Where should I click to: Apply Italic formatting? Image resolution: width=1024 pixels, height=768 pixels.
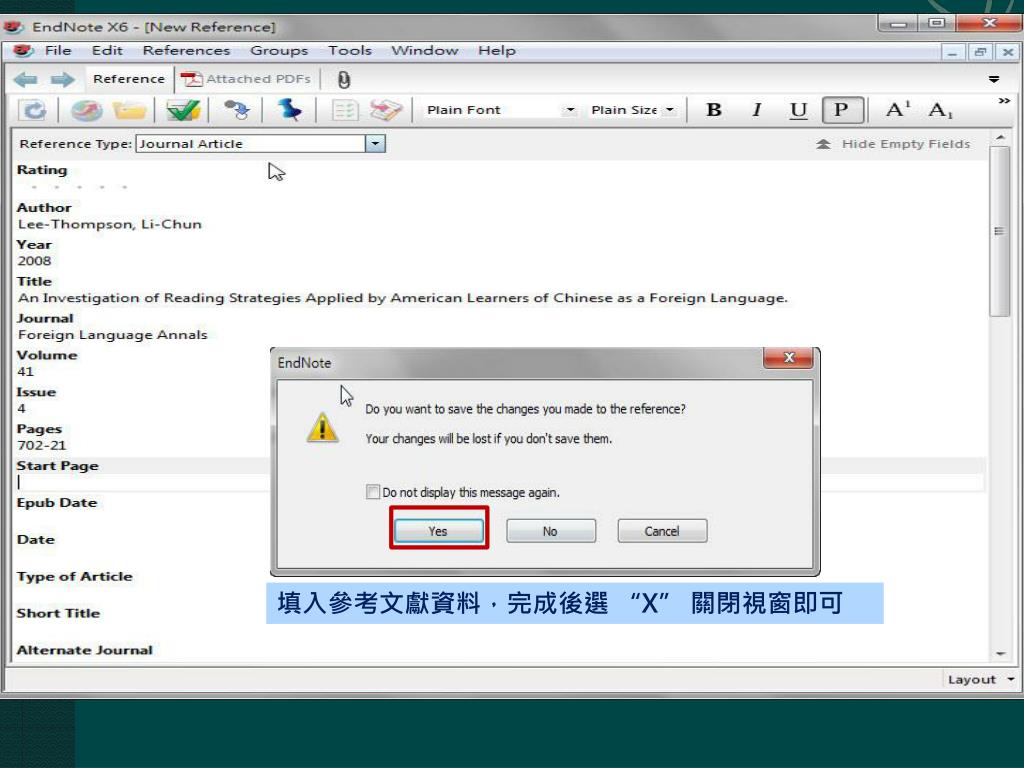pos(756,110)
